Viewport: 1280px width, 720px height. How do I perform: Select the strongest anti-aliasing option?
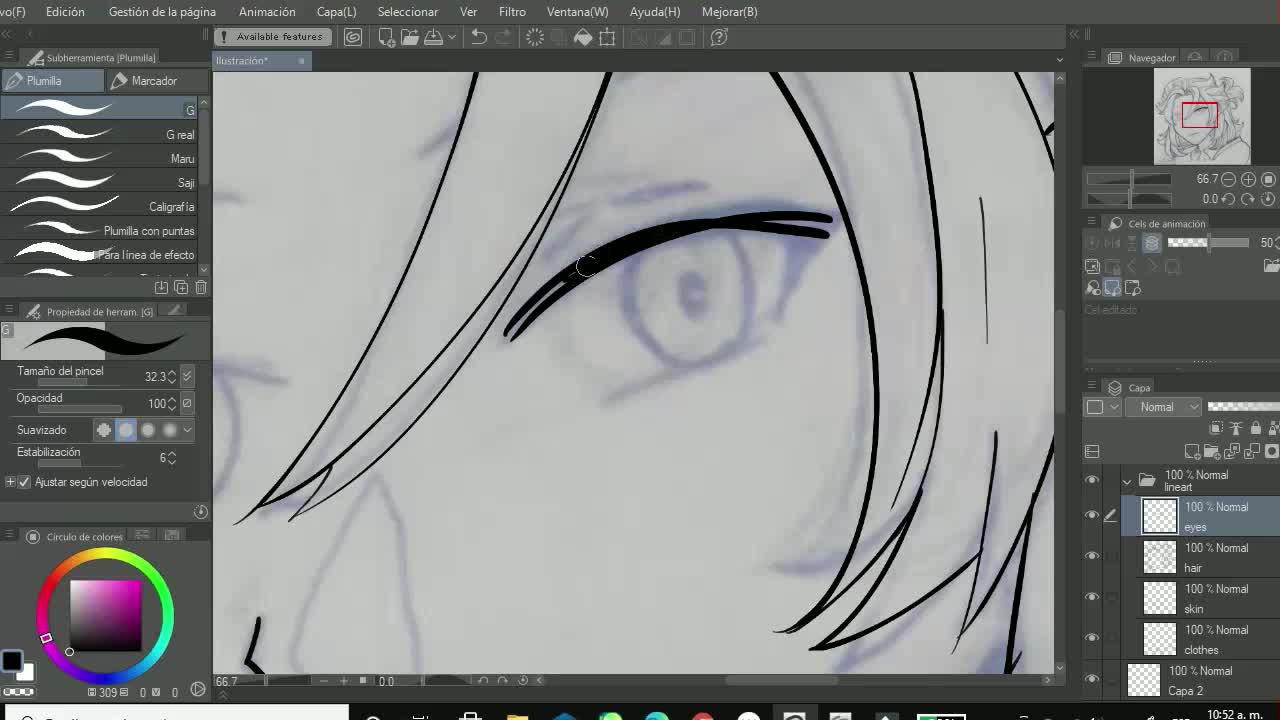click(x=170, y=430)
